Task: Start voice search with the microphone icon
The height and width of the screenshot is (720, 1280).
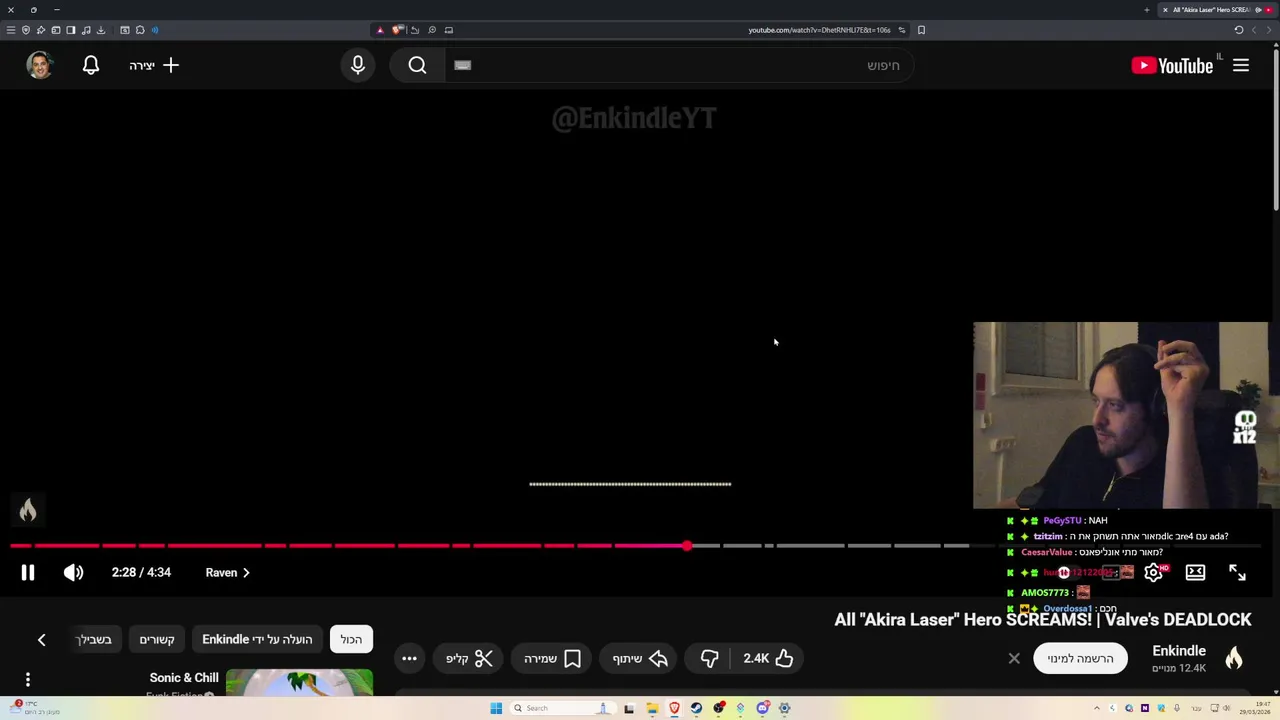Action: point(358,65)
